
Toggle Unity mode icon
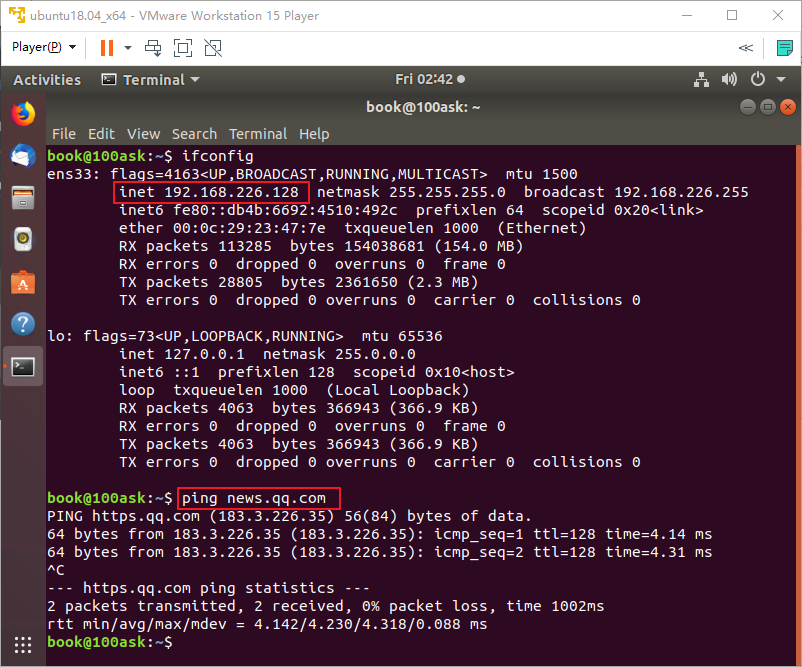(213, 48)
